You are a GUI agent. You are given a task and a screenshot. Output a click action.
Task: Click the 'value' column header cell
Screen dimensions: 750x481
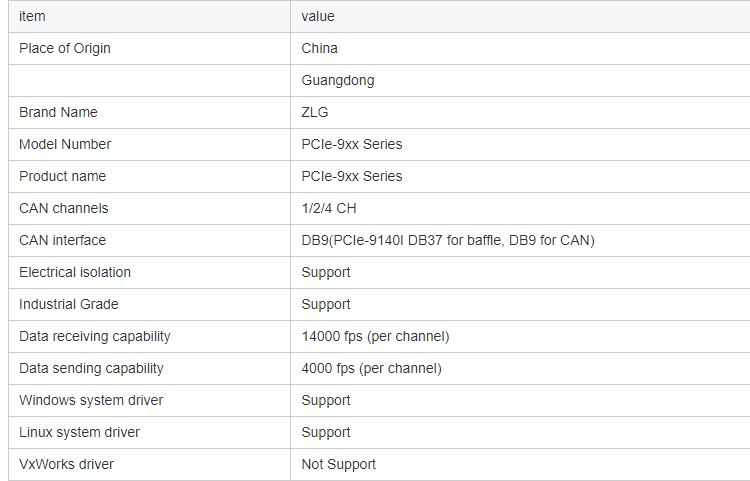pyautogui.click(x=520, y=16)
